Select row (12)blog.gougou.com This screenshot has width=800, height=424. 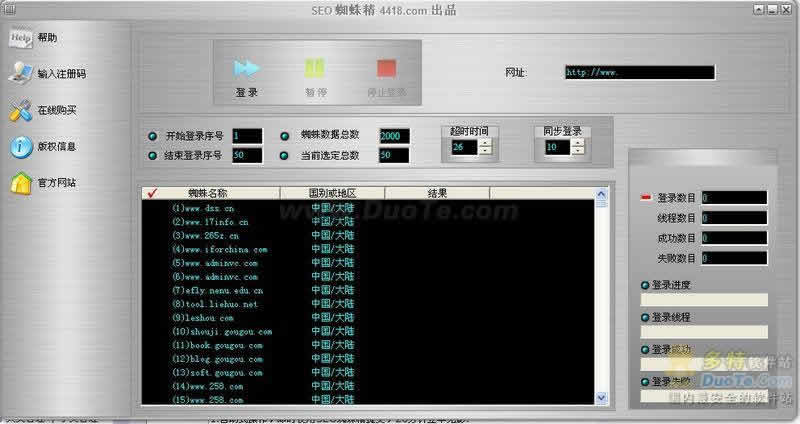[x=368, y=359]
